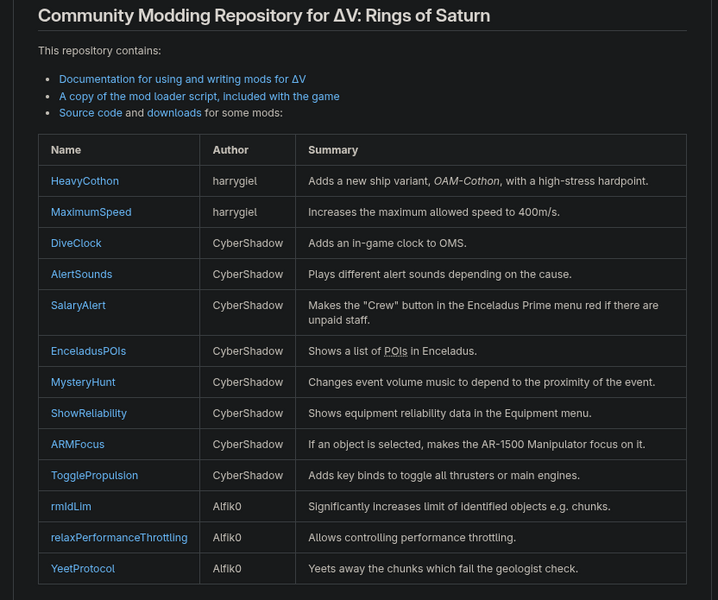The image size is (718, 600).
Task: Open the TogglePropulsion mod link
Action: click(x=94, y=476)
